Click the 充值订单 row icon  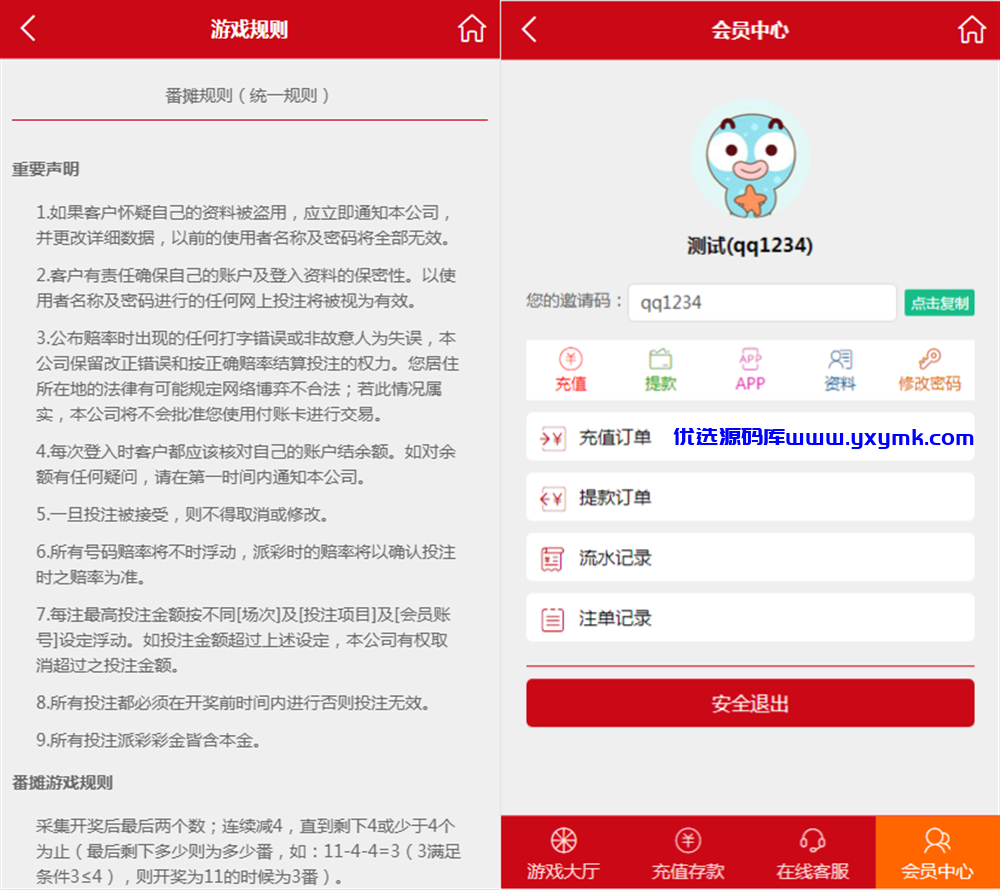coord(552,438)
